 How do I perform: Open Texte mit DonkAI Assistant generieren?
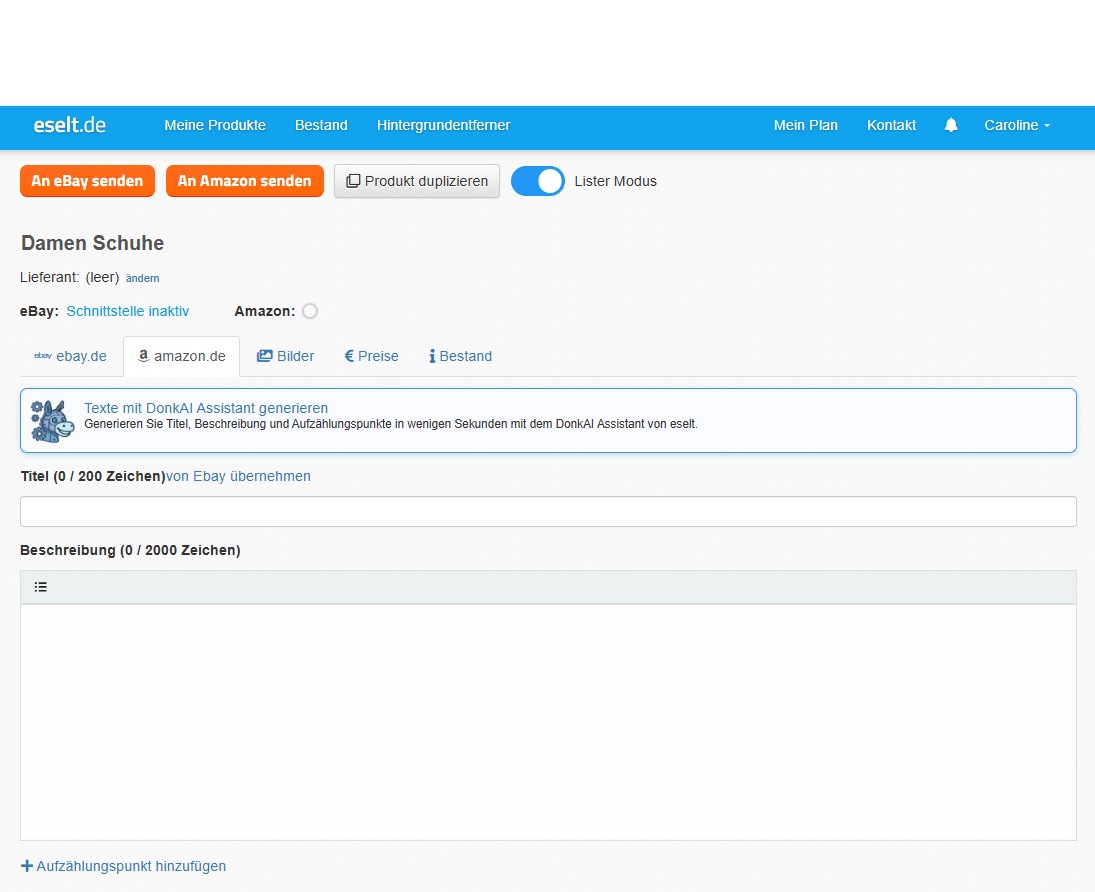(x=206, y=408)
